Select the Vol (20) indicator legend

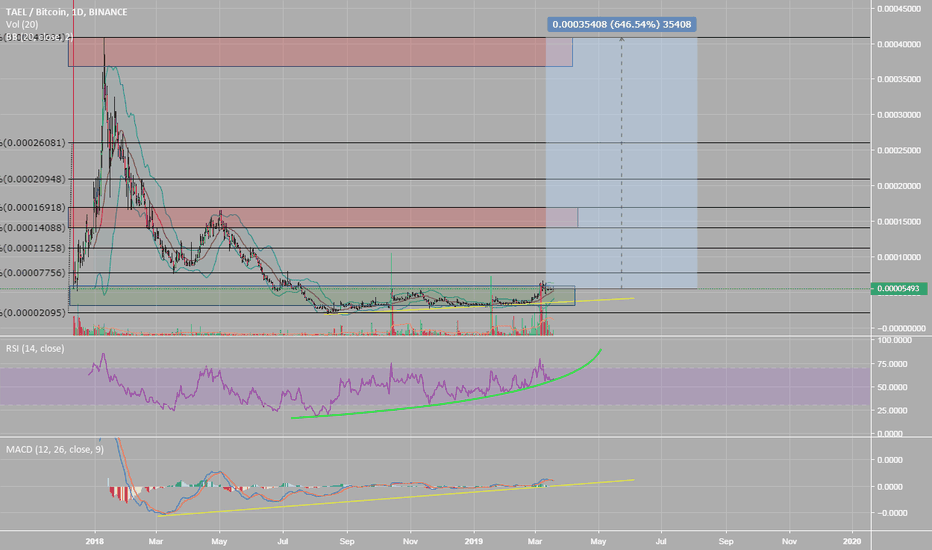pos(22,24)
